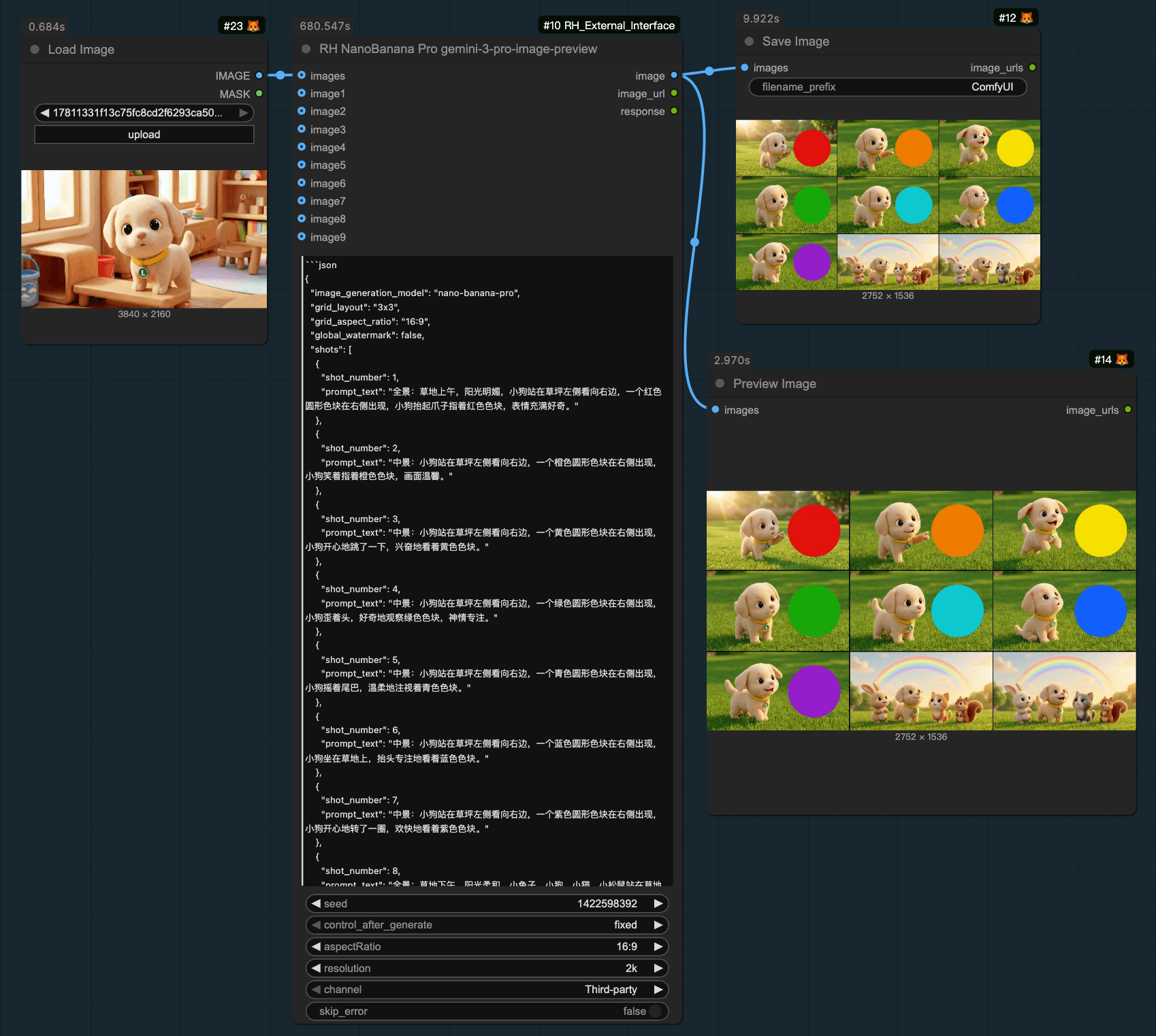Click the fox icon on badge #12
Viewport: 1156px width, 1036px height.
pyautogui.click(x=1027, y=18)
